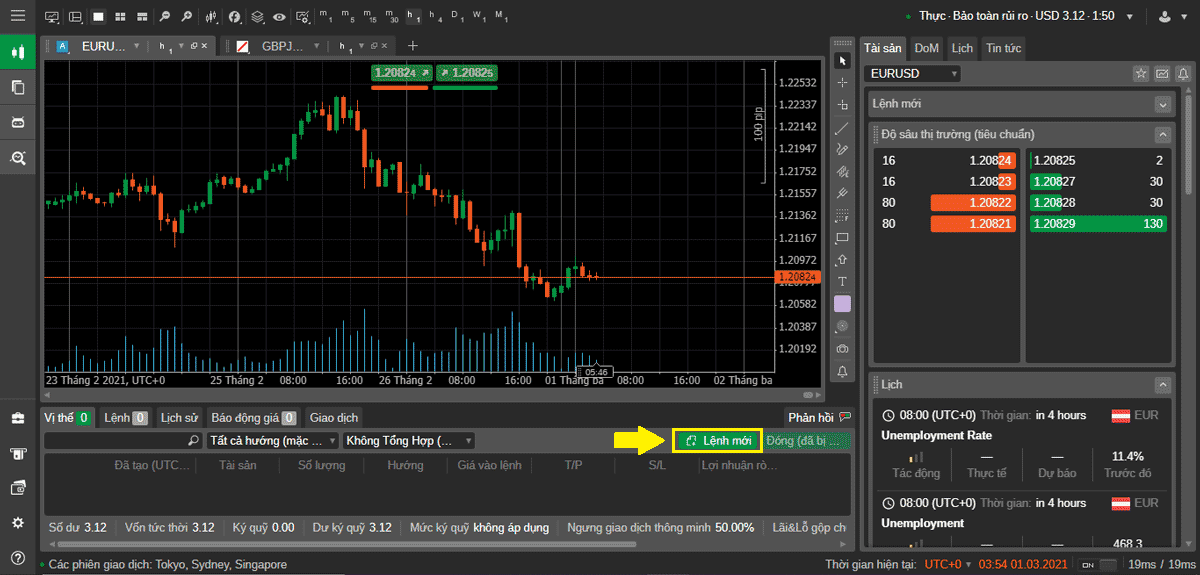This screenshot has width=1200, height=575.
Task: Set timeframe to m15
Action: 370,17
